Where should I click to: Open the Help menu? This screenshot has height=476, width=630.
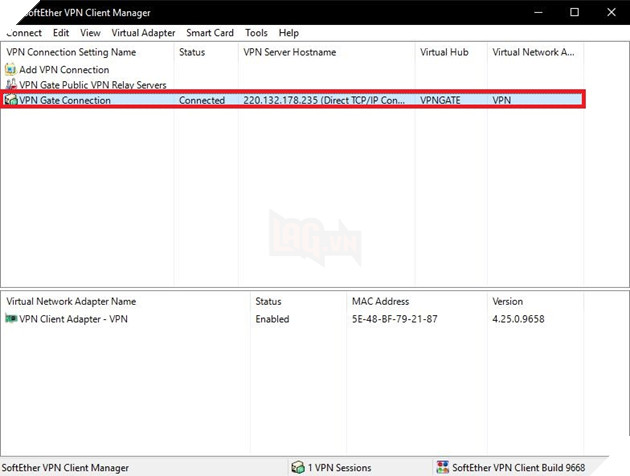coord(289,33)
